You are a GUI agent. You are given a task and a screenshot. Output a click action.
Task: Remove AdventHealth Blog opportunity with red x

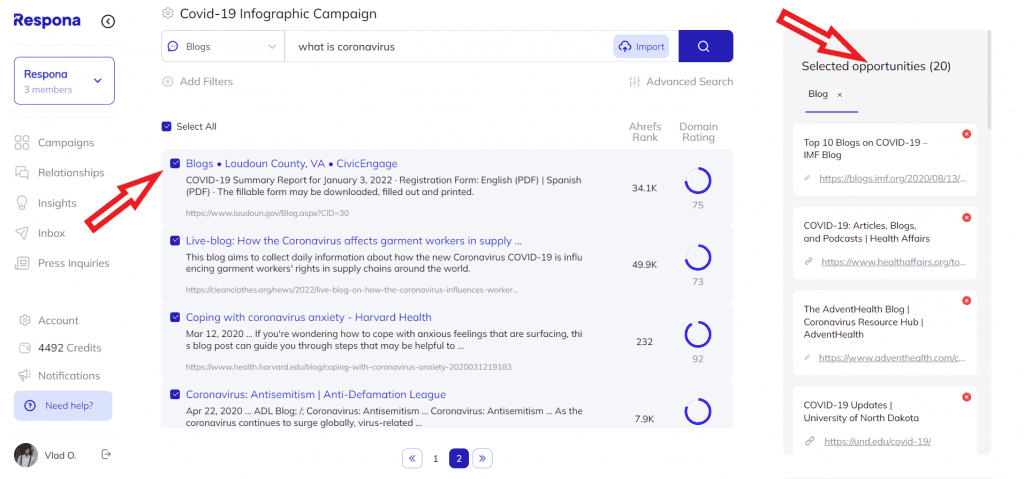(967, 300)
